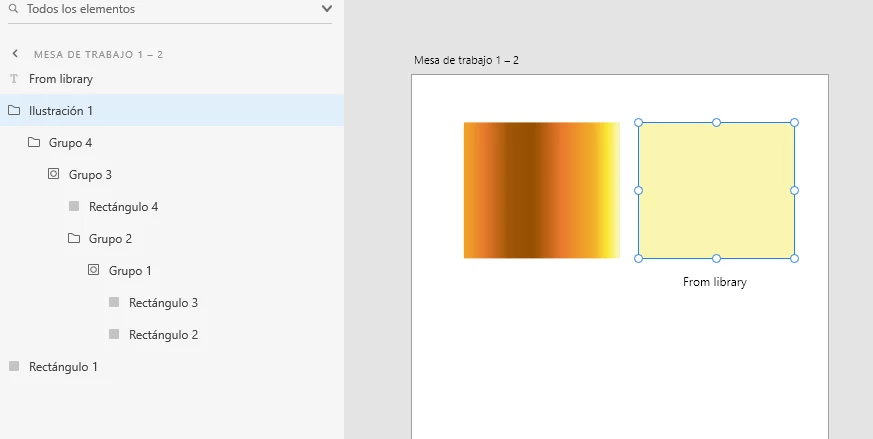Click the artboard title Mesa de trabajo 1 – 2
The width and height of the screenshot is (873, 439).
point(466,60)
